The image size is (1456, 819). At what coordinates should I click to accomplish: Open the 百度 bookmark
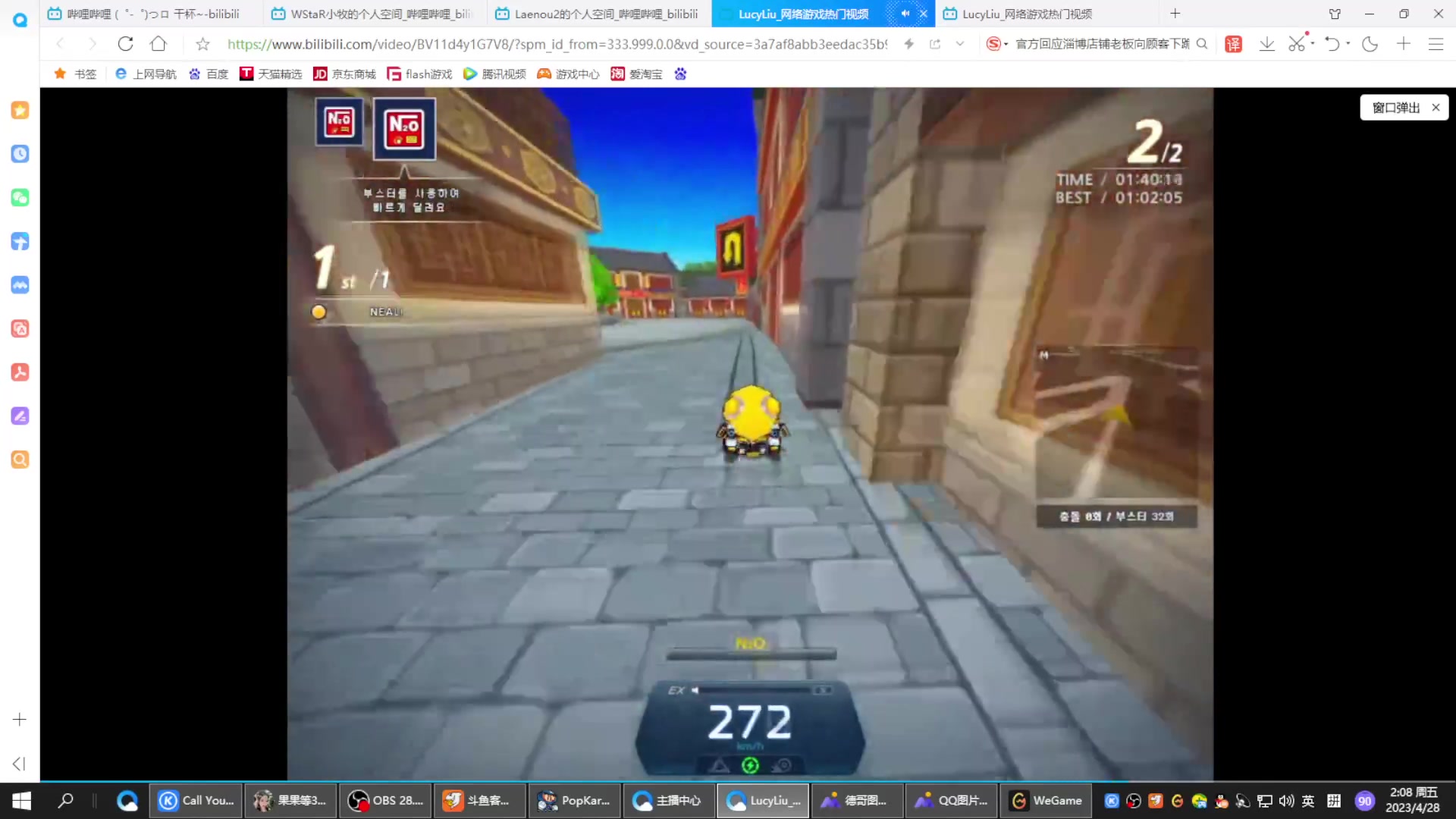point(209,74)
